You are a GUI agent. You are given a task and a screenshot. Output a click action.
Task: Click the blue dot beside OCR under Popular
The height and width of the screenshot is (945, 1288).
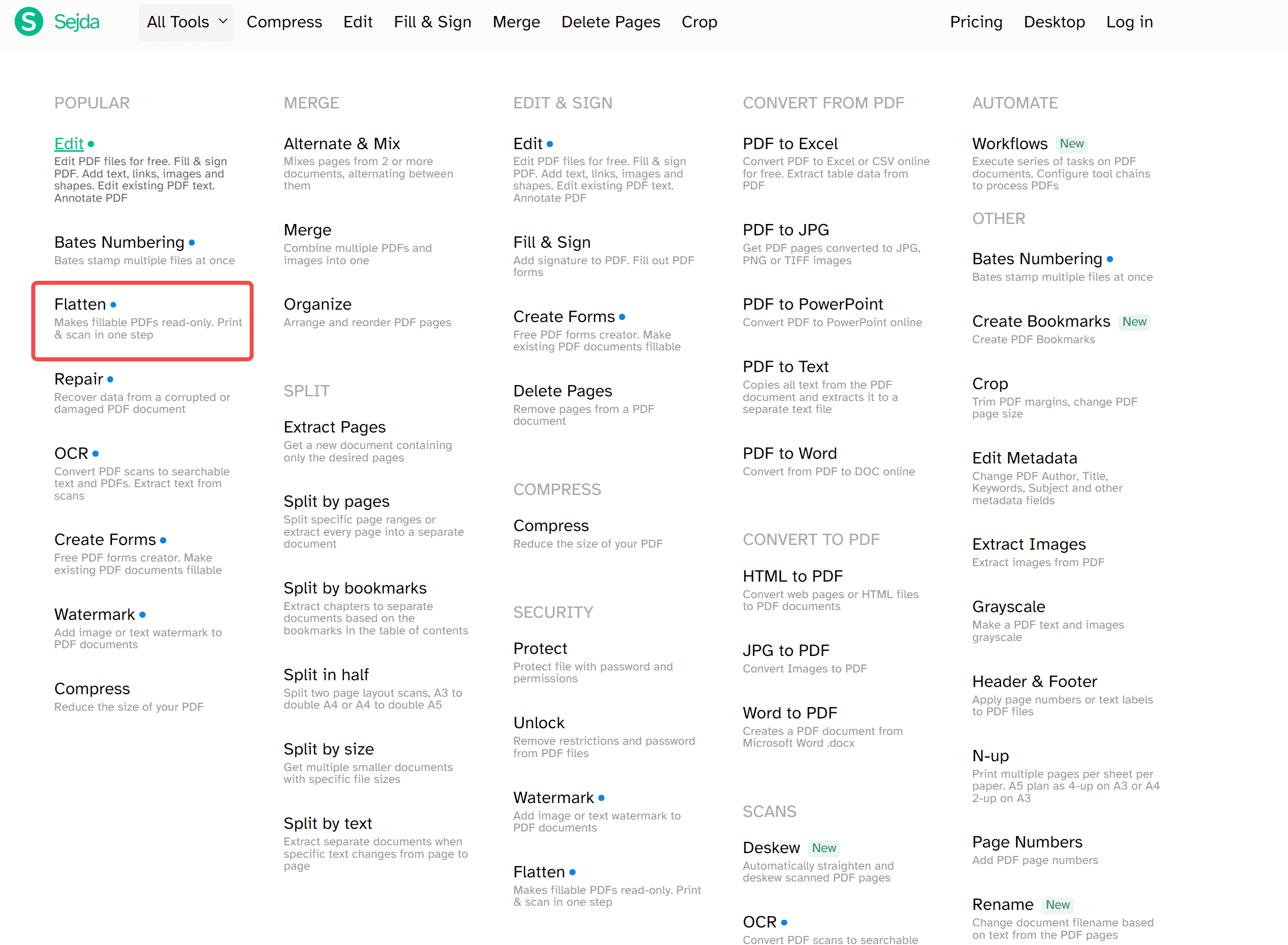click(96, 454)
